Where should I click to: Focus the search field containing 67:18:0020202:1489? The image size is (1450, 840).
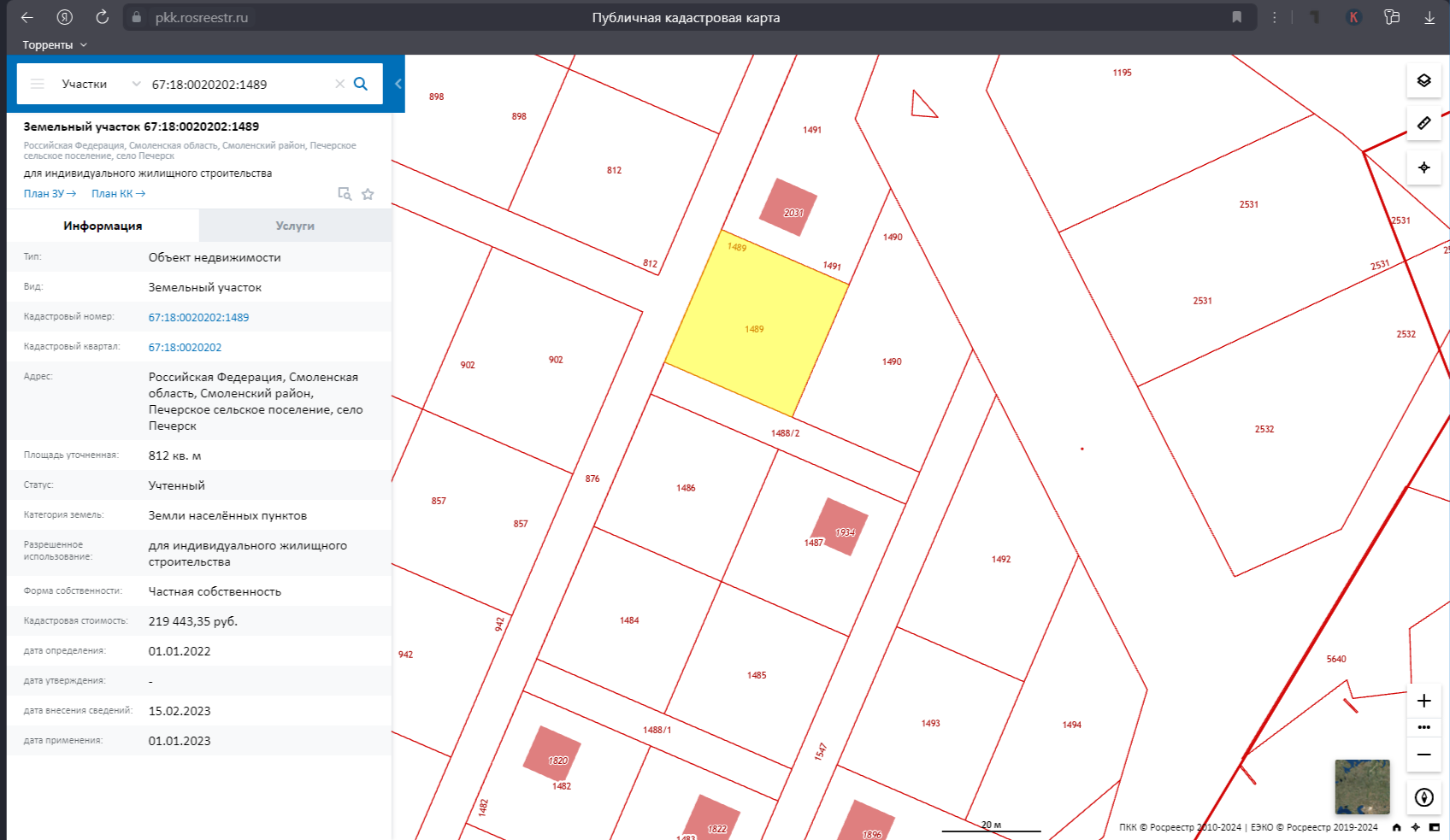[x=239, y=84]
